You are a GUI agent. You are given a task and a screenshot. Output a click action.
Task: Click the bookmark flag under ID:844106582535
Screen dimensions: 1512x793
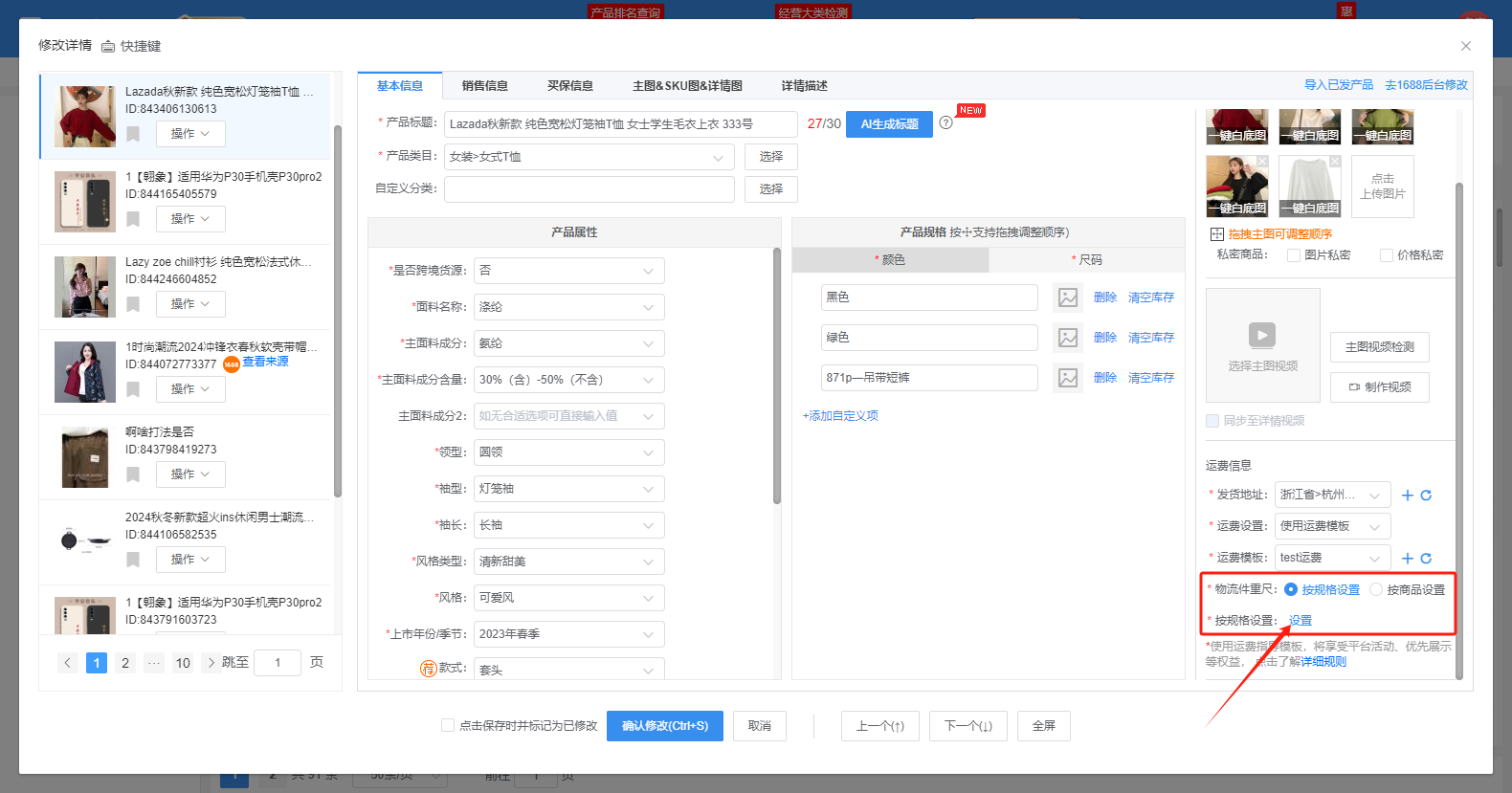tap(133, 560)
